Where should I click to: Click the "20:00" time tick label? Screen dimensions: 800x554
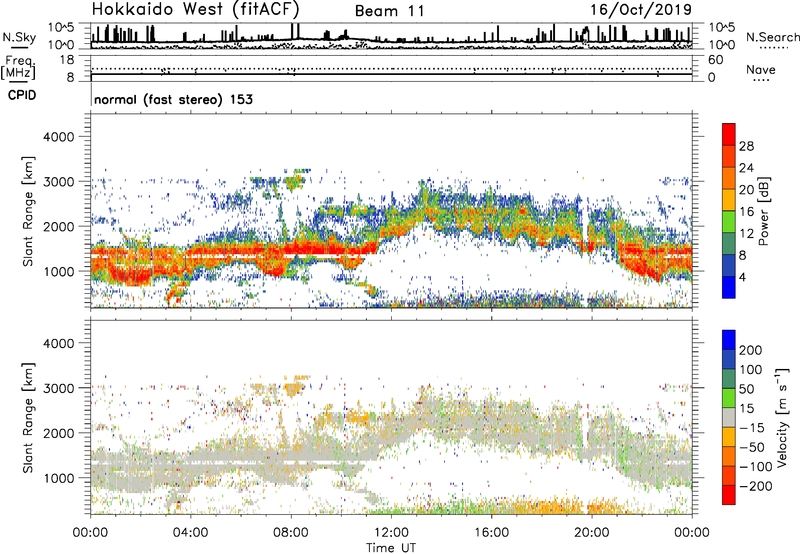(591, 533)
